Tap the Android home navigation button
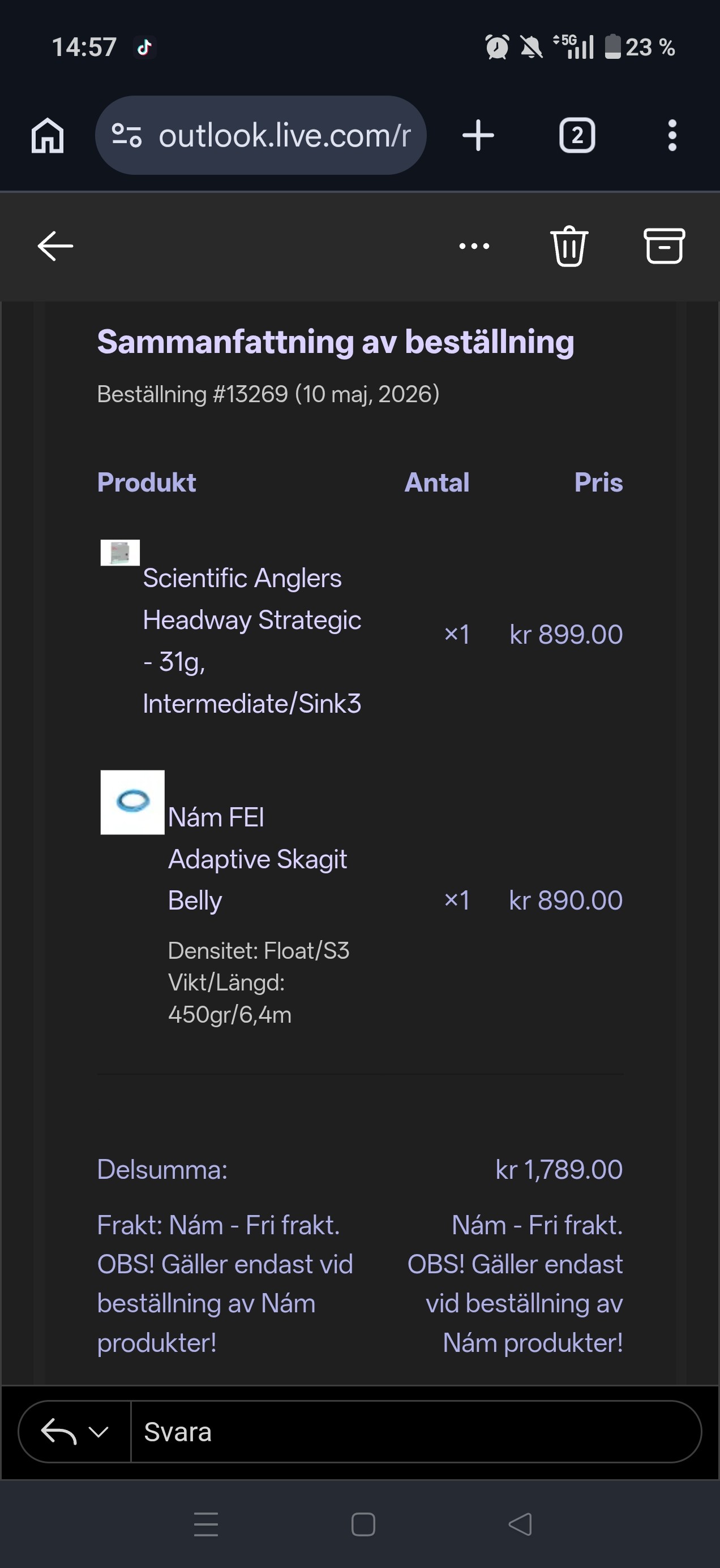720x1568 pixels. coord(363,1524)
